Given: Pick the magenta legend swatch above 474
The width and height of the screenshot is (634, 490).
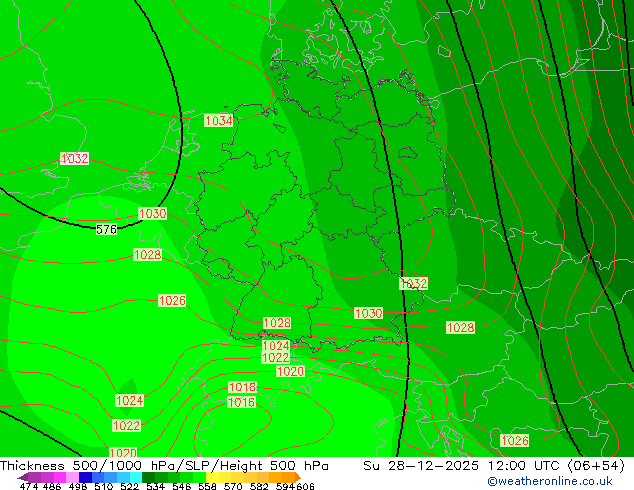Looking at the screenshot, I should (30, 478).
